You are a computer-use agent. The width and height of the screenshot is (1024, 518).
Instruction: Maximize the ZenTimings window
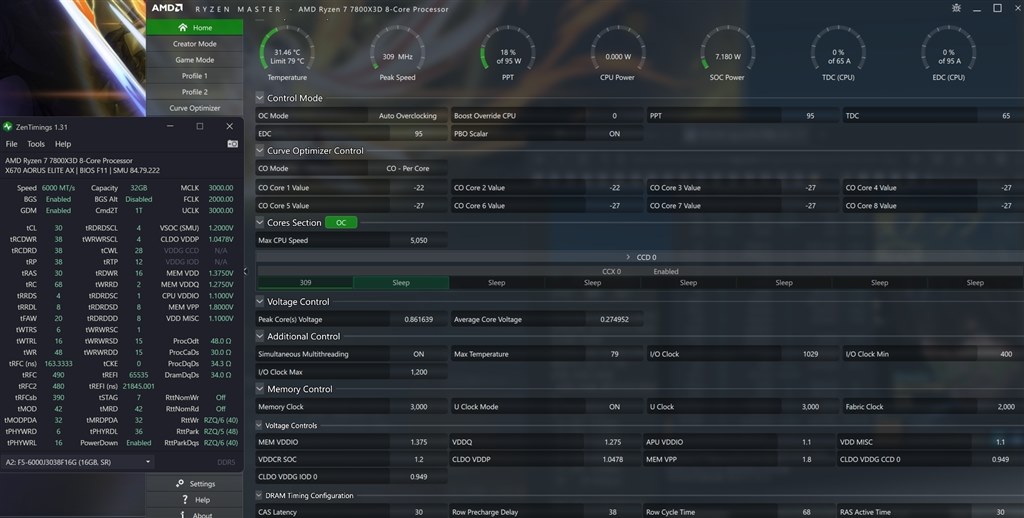point(200,126)
